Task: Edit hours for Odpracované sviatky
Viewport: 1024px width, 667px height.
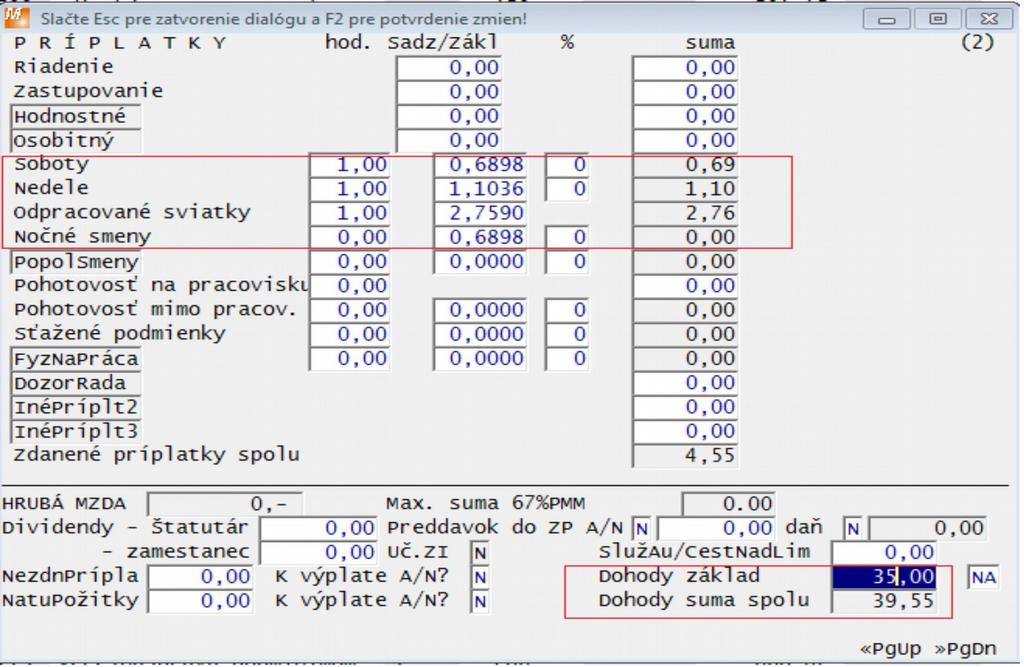Action: tap(349, 213)
